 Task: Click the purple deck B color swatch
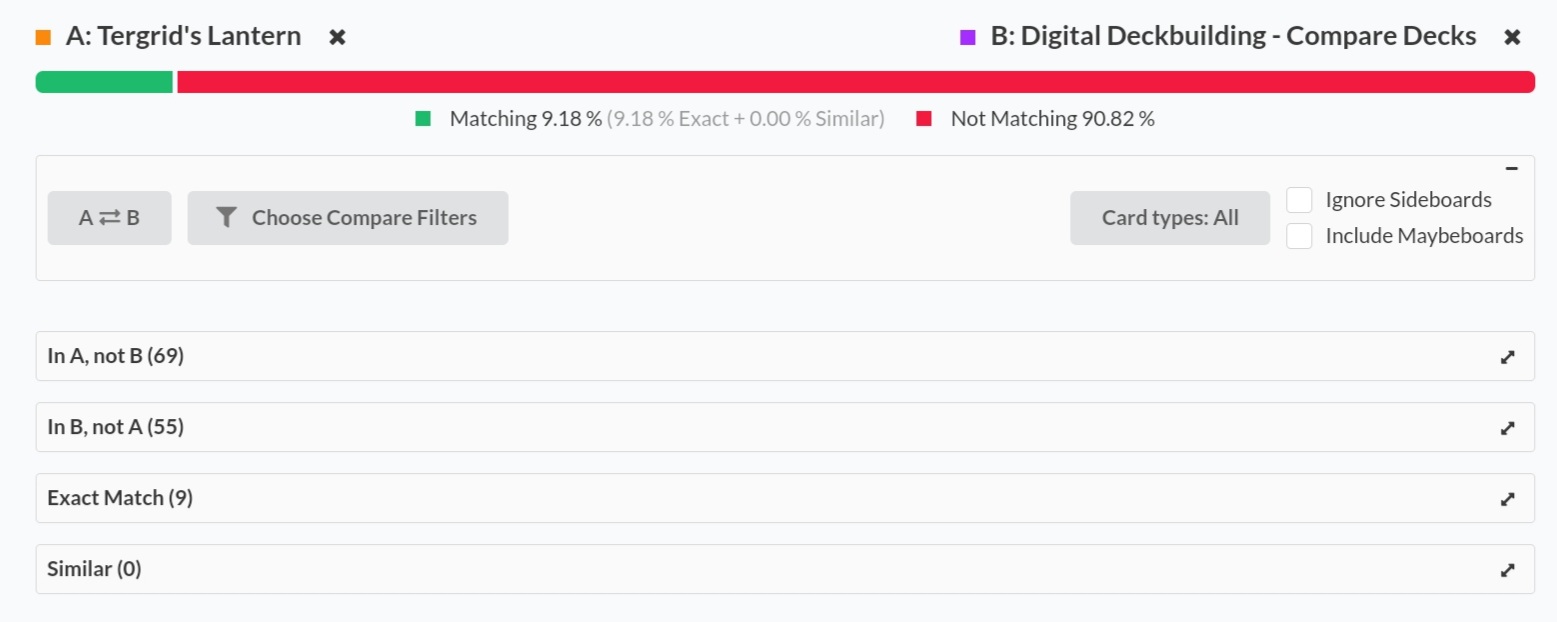(x=967, y=38)
